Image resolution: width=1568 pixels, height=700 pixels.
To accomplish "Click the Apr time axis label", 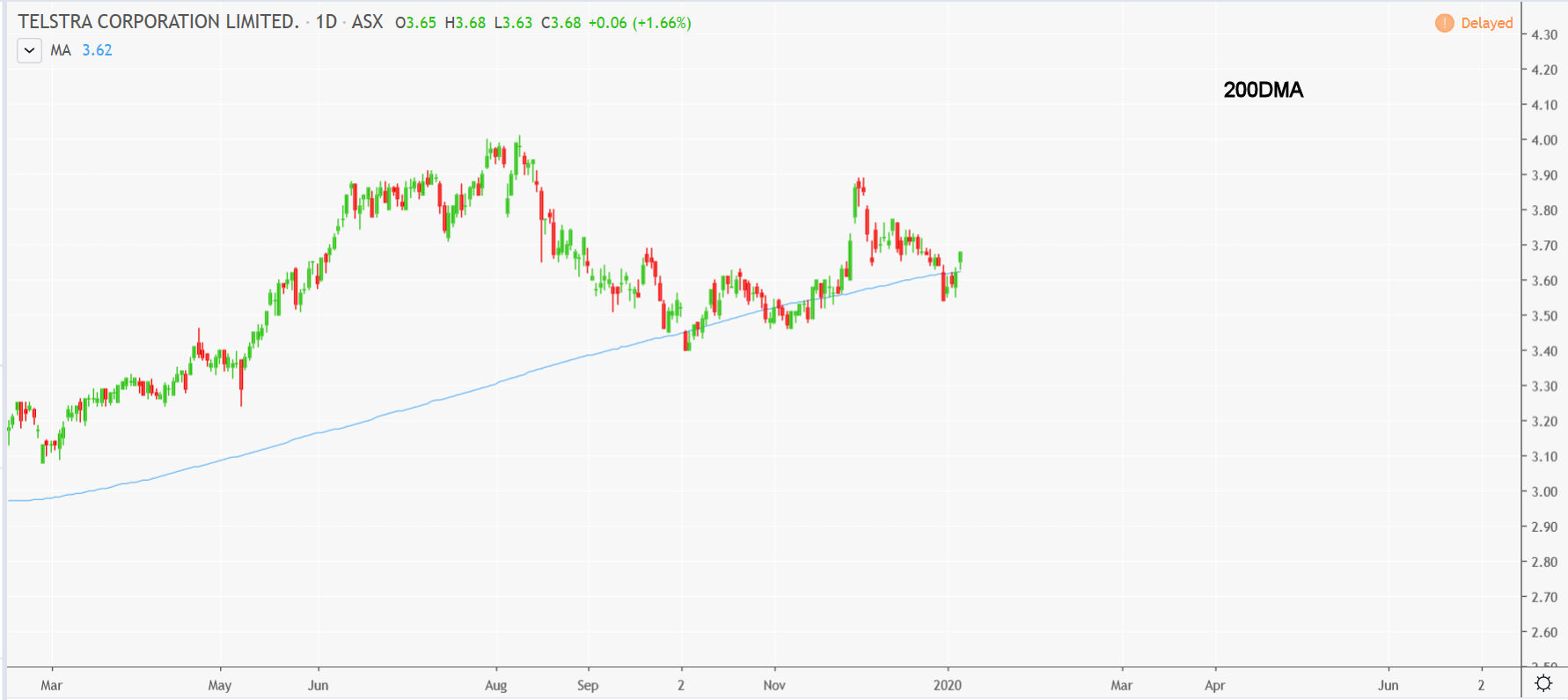I will click(x=1215, y=685).
